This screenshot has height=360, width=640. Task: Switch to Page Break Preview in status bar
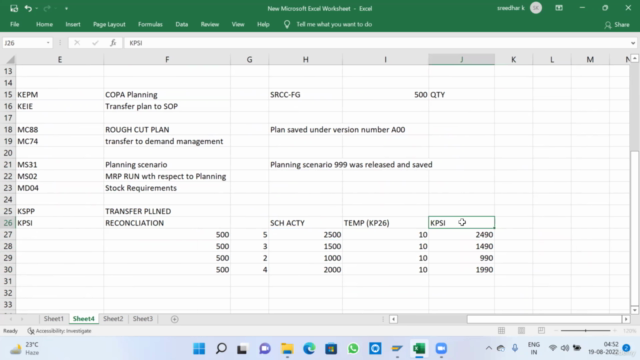[541, 331]
